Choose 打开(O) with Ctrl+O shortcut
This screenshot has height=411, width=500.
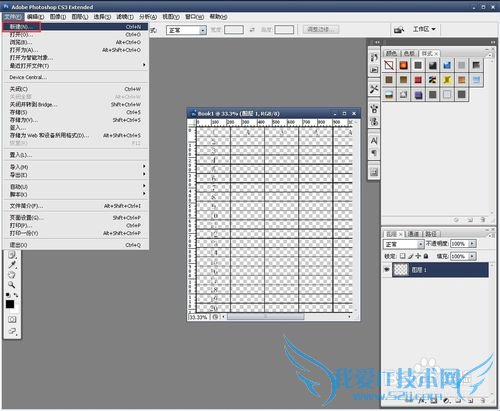75,35
